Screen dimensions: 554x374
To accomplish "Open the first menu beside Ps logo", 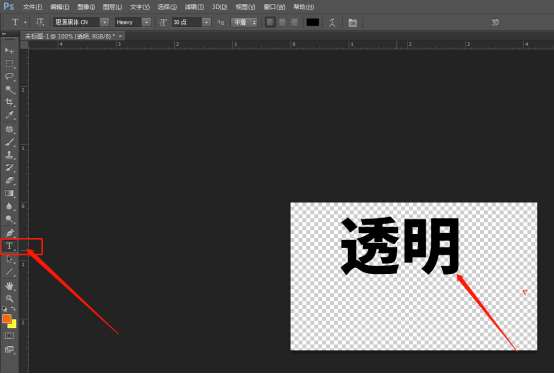I will (x=33, y=7).
